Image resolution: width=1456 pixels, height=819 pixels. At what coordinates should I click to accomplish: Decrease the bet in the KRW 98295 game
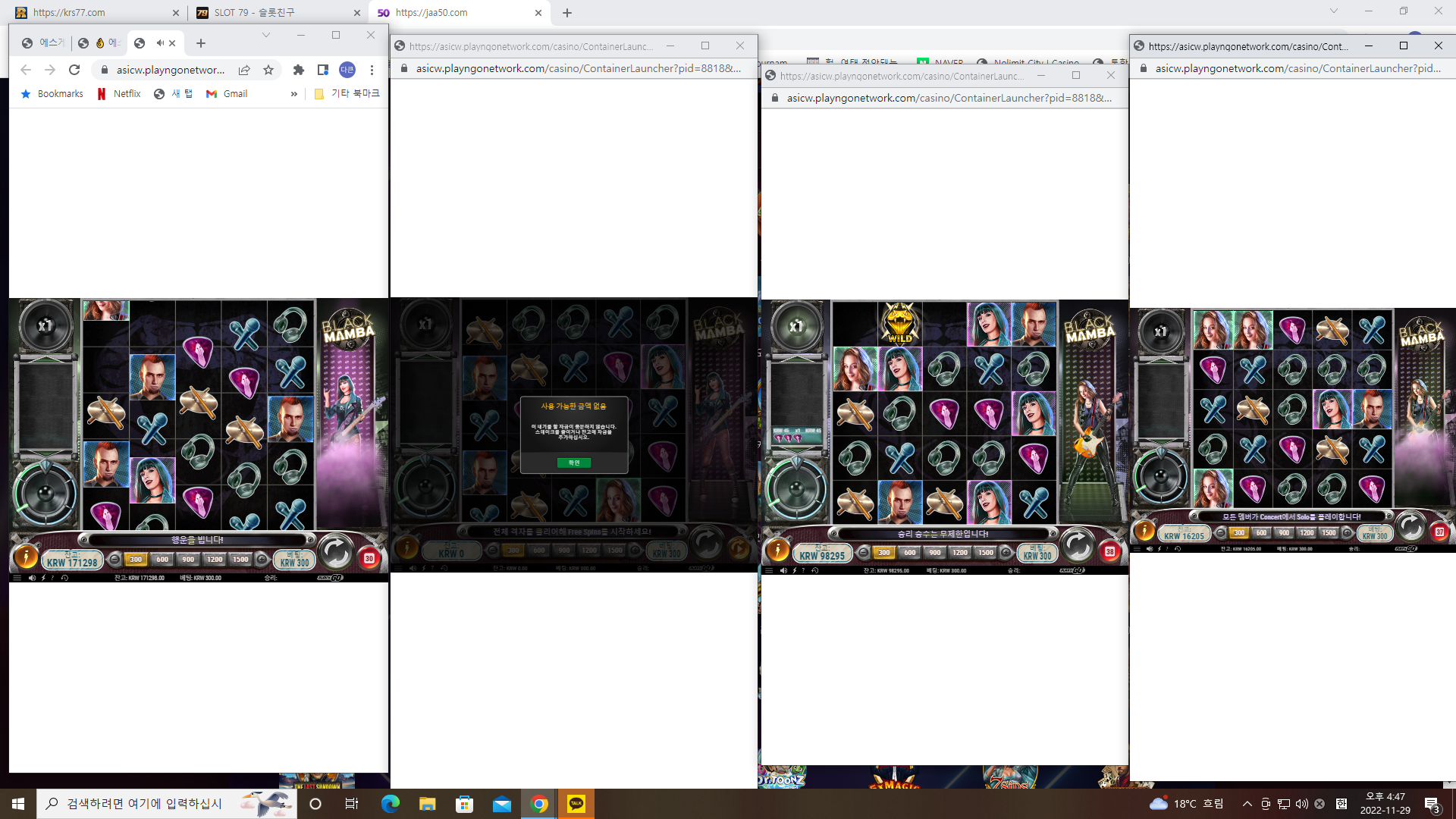pyautogui.click(x=864, y=553)
